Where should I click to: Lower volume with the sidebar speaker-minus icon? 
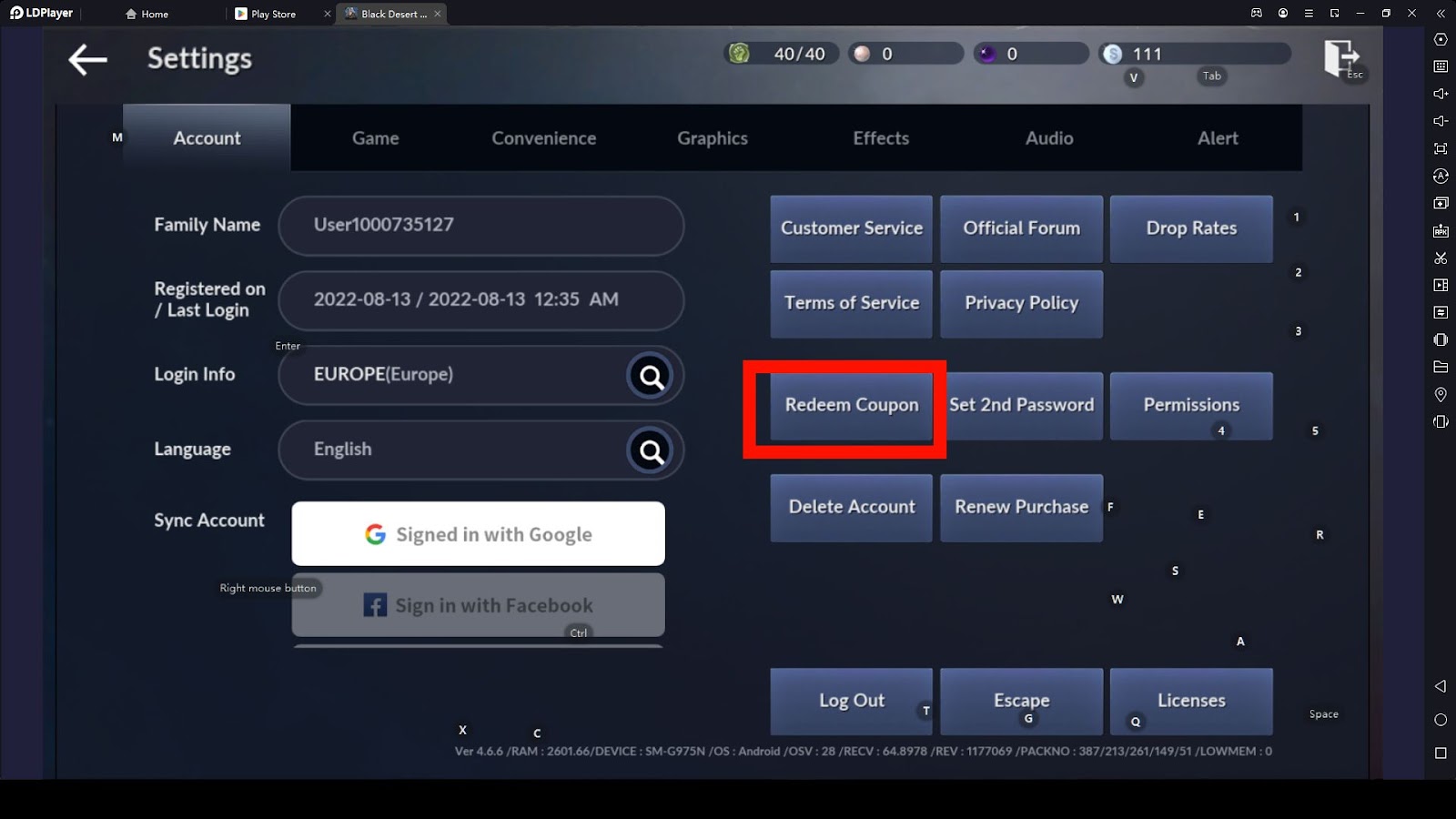coord(1441,121)
